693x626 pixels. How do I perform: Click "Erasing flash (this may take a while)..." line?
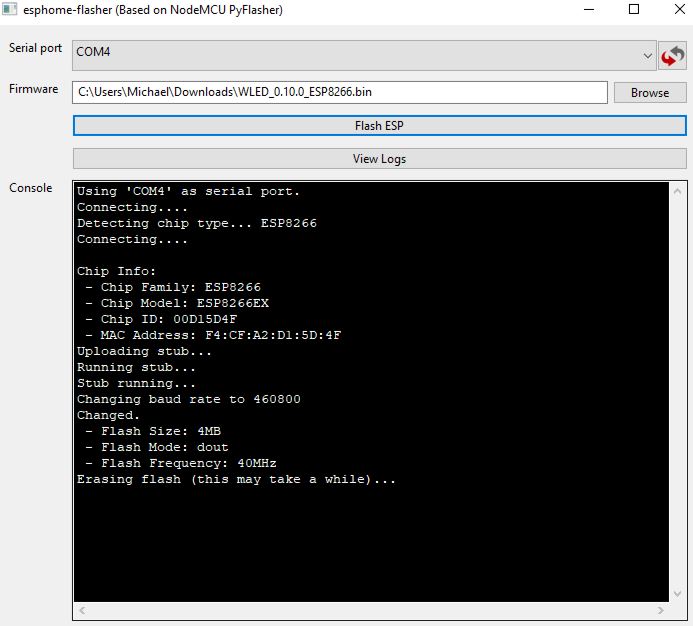236,479
